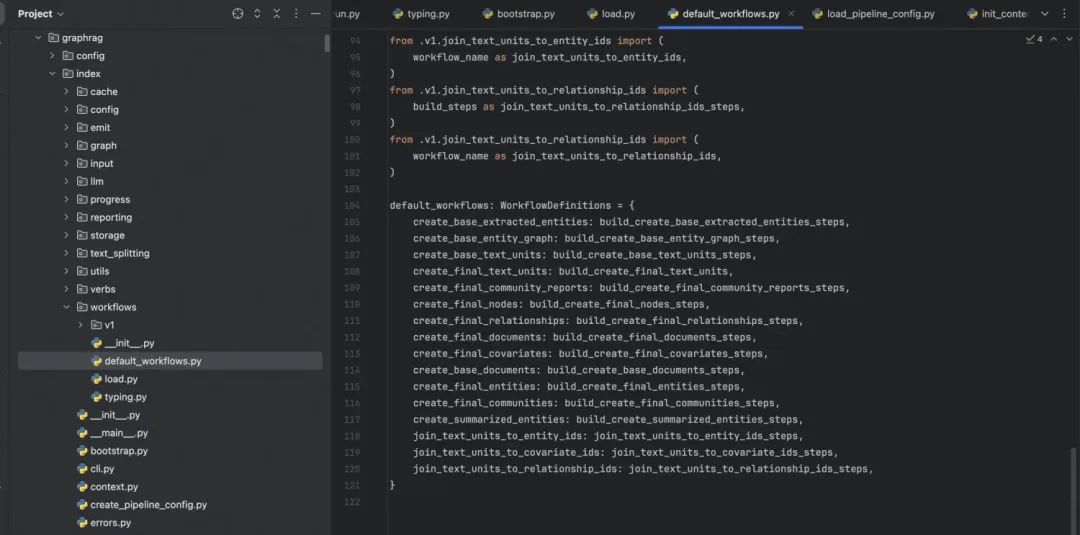This screenshot has height=535, width=1080.
Task: Go to previous highlighted problem arrow
Action: click(x=1053, y=40)
